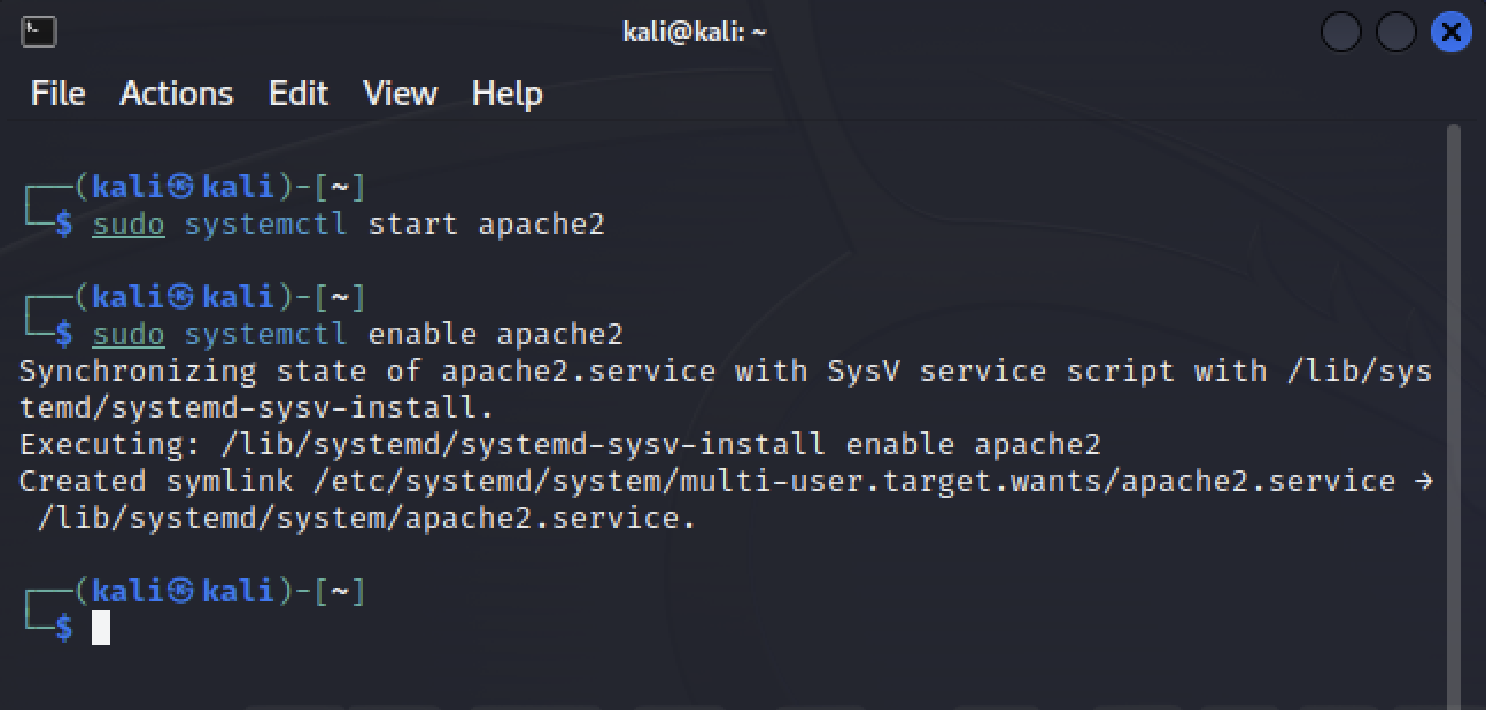Click the Created symlink text
Image resolution: width=1486 pixels, height=710 pixels.
(156, 481)
